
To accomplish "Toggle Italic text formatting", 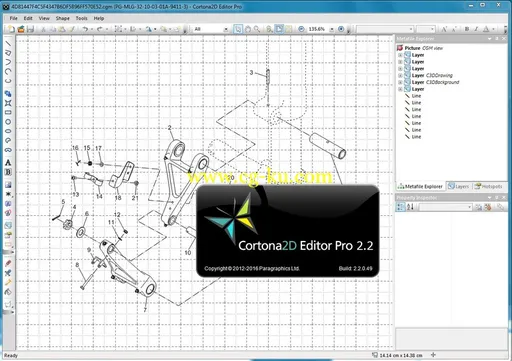I will (476, 29).
